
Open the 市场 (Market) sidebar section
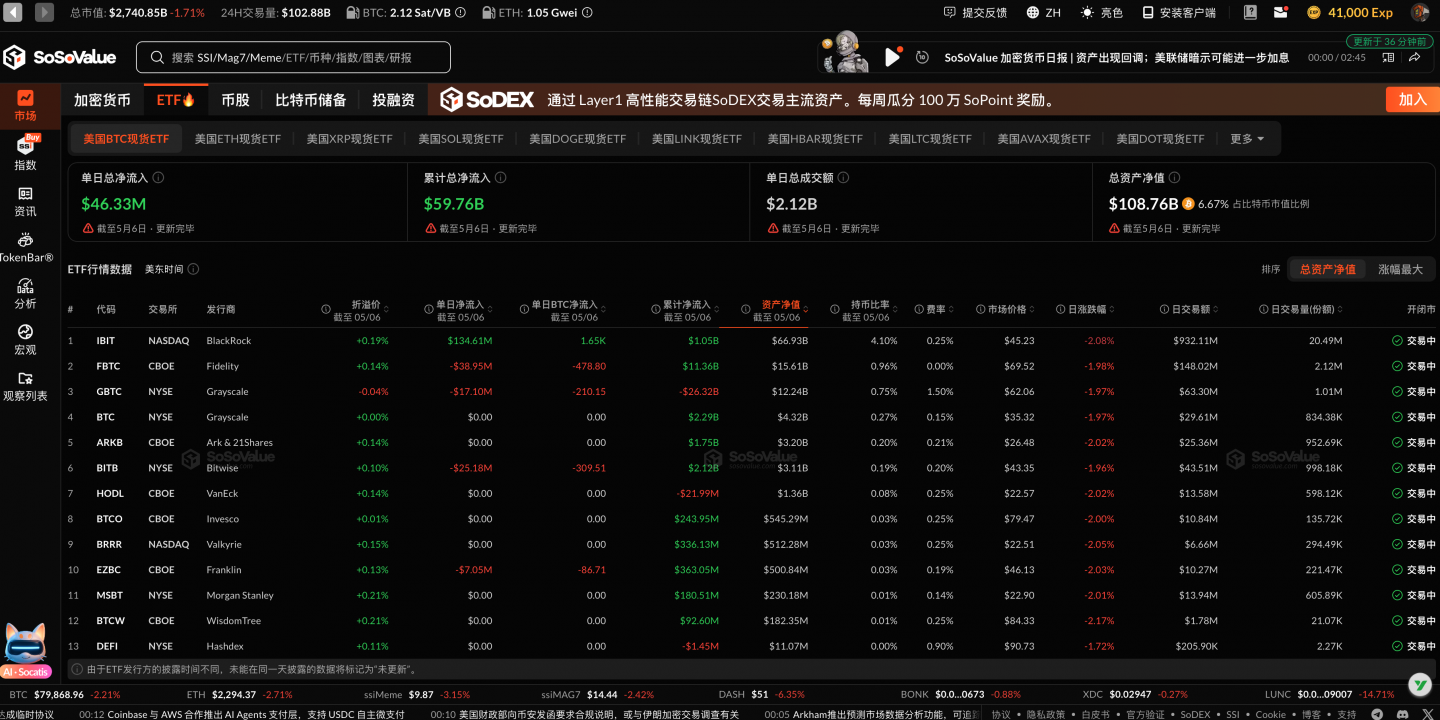pyautogui.click(x=25, y=106)
